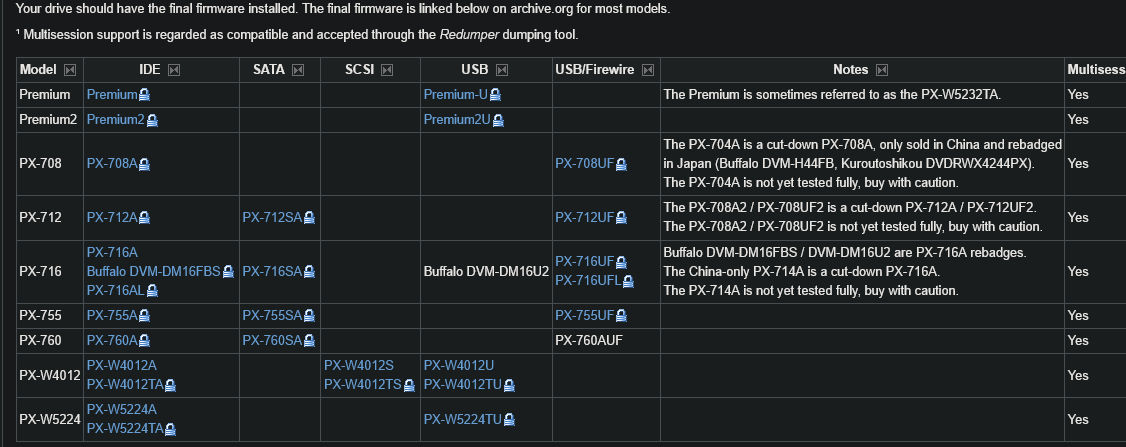Screen dimensions: 1126x447
Task: Open the PX-W4012TS firmware link
Action: click(x=363, y=384)
